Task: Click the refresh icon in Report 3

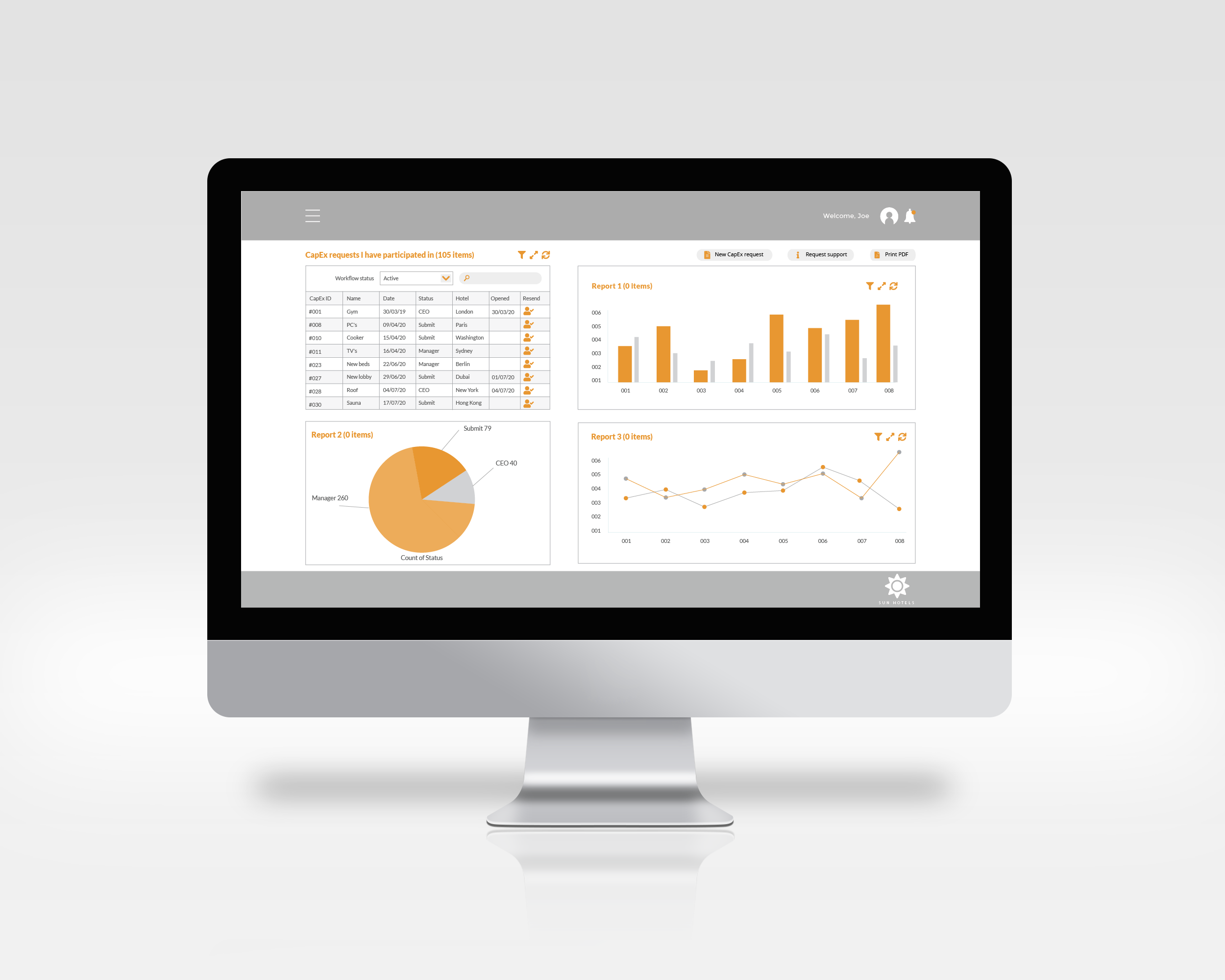Action: [899, 438]
